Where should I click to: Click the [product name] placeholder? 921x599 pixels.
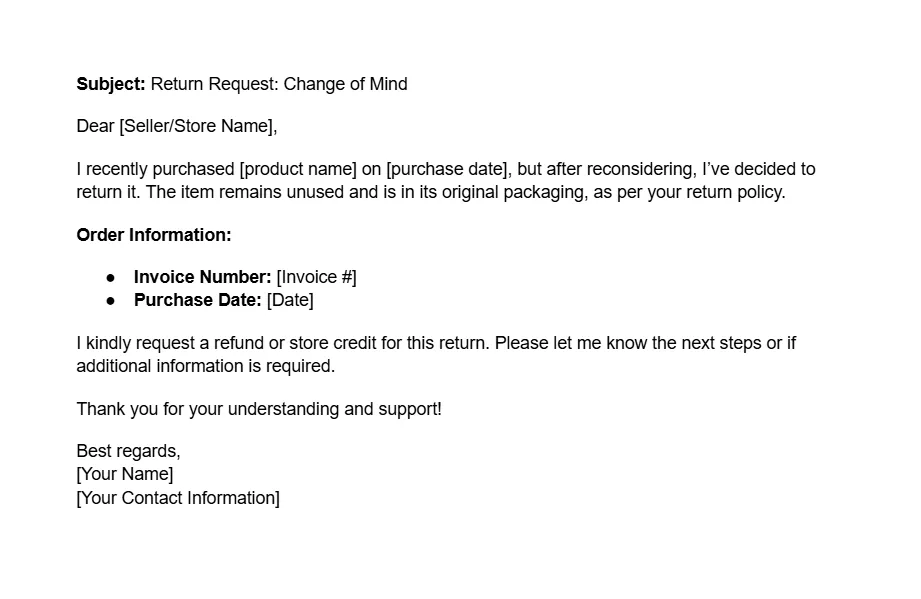(x=298, y=169)
